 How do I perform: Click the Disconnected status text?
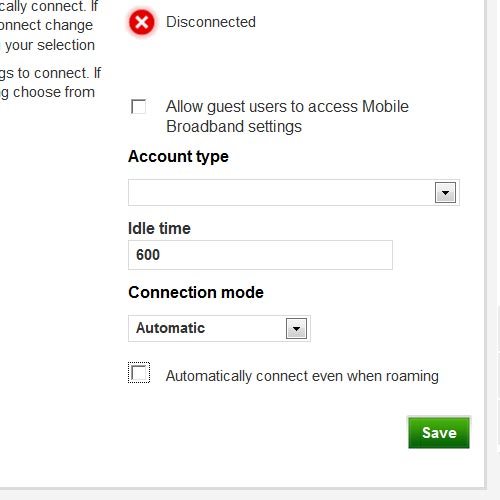point(211,22)
